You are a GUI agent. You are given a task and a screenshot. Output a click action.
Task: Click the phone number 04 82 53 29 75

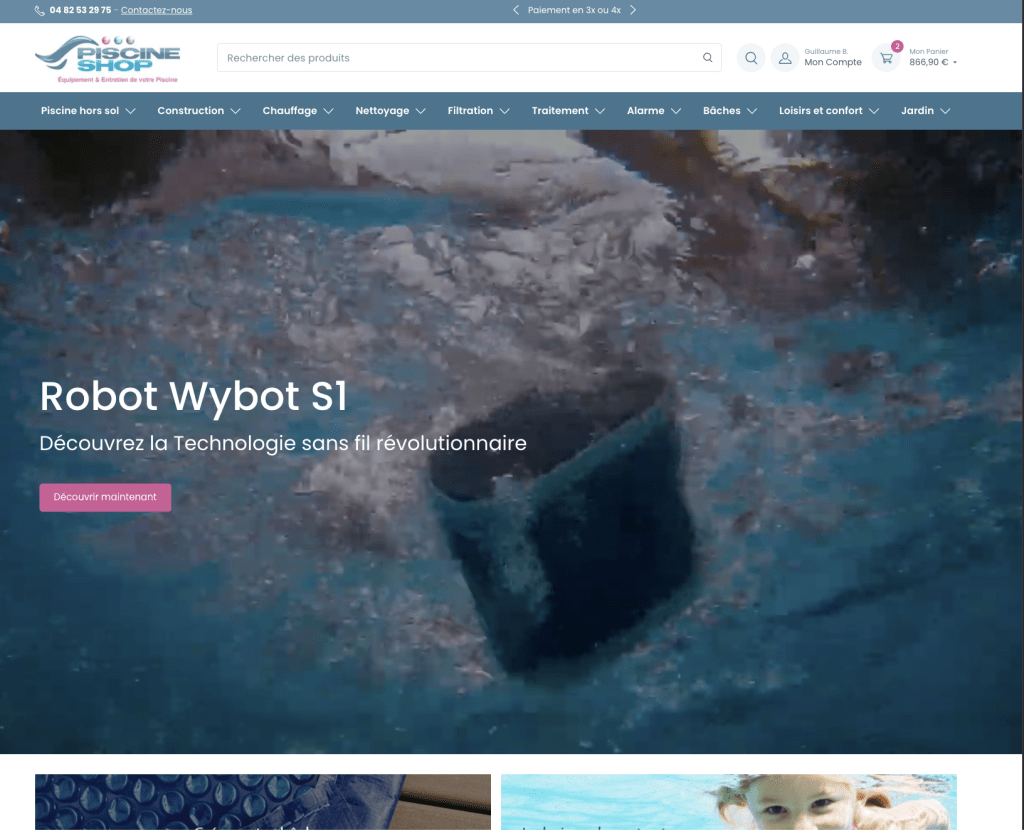coord(80,10)
